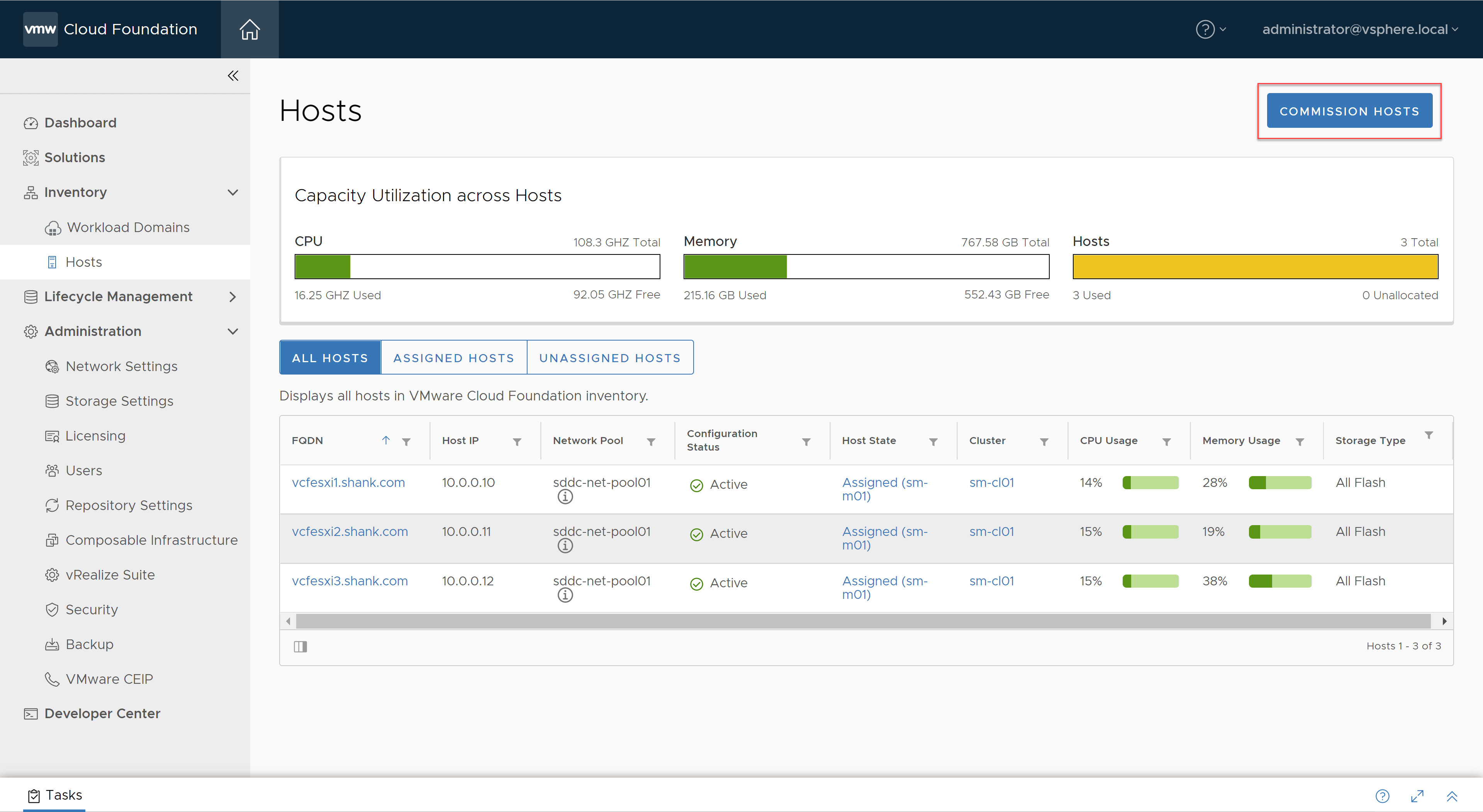Open Assigned (sm-m01) link for vcfesxi2
This screenshot has width=1483, height=812.
click(x=885, y=538)
